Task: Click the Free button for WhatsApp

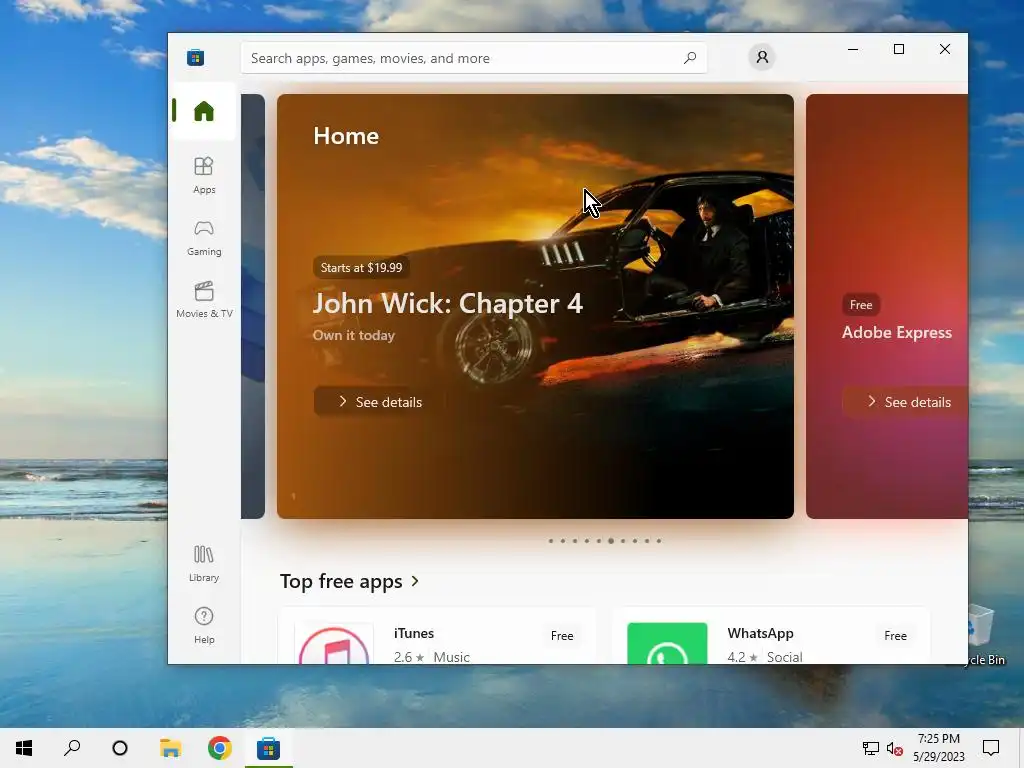Action: pyautogui.click(x=895, y=635)
